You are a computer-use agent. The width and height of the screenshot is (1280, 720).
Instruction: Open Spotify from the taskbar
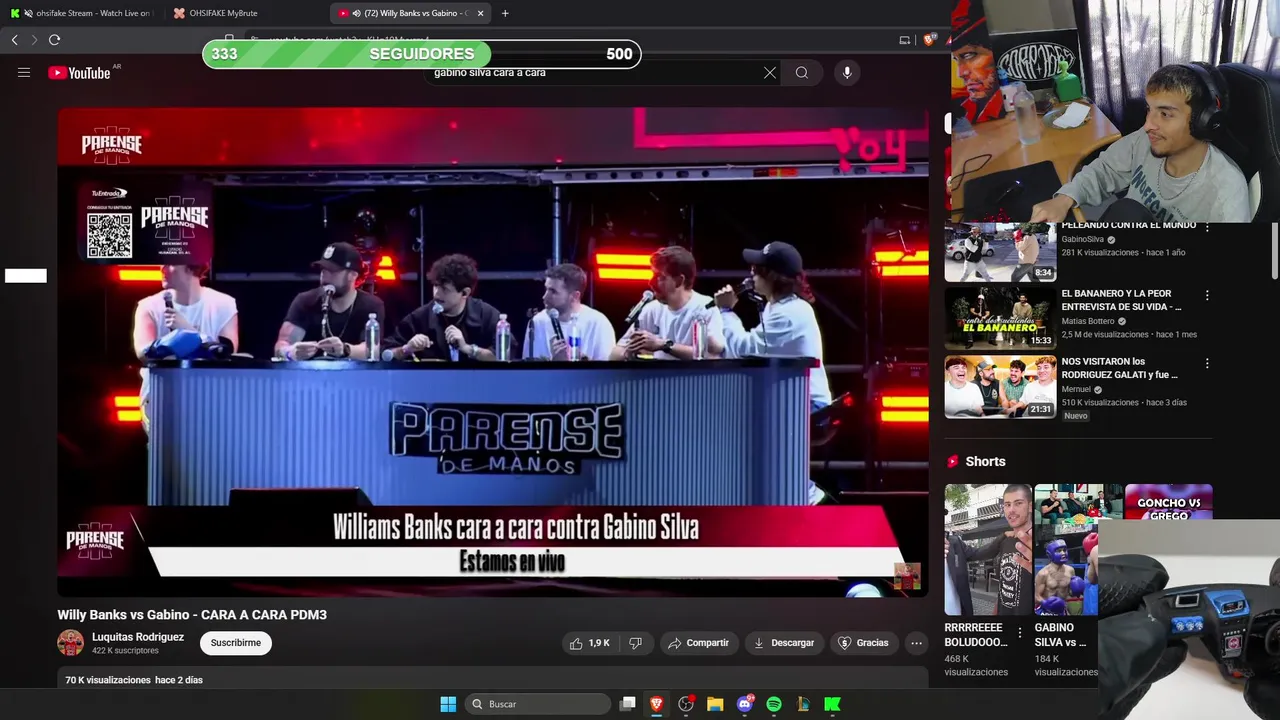[x=774, y=704]
